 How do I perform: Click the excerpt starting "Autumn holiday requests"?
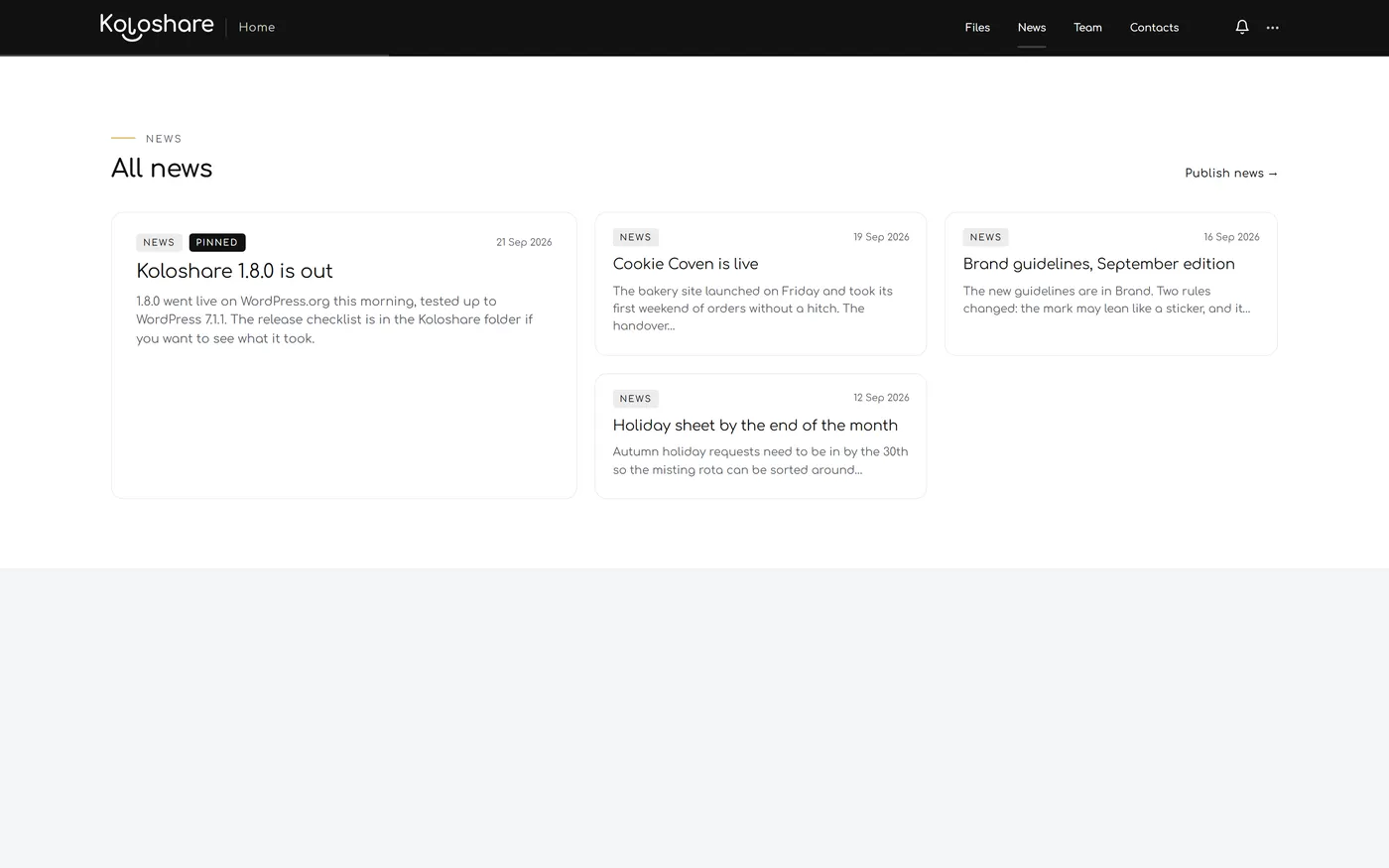click(x=760, y=460)
